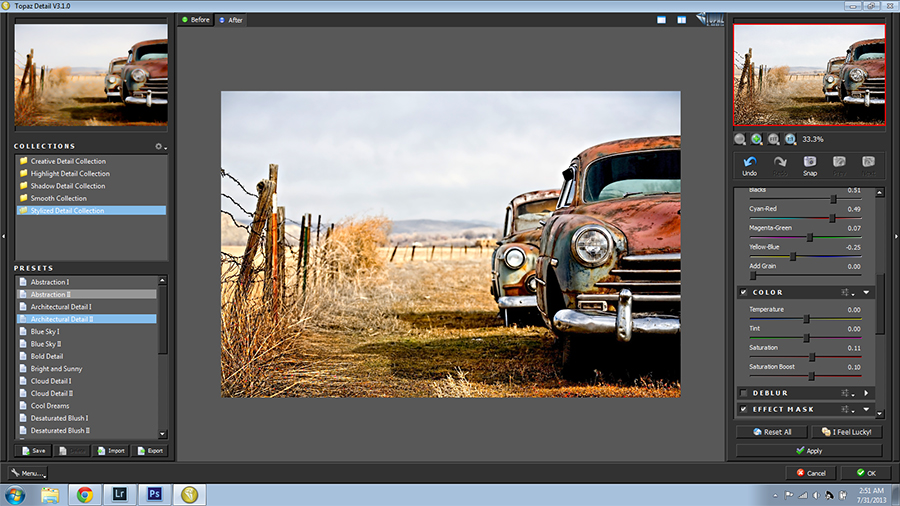Click the single-view layout icon
Screen dimensions: 900x506
point(662,19)
